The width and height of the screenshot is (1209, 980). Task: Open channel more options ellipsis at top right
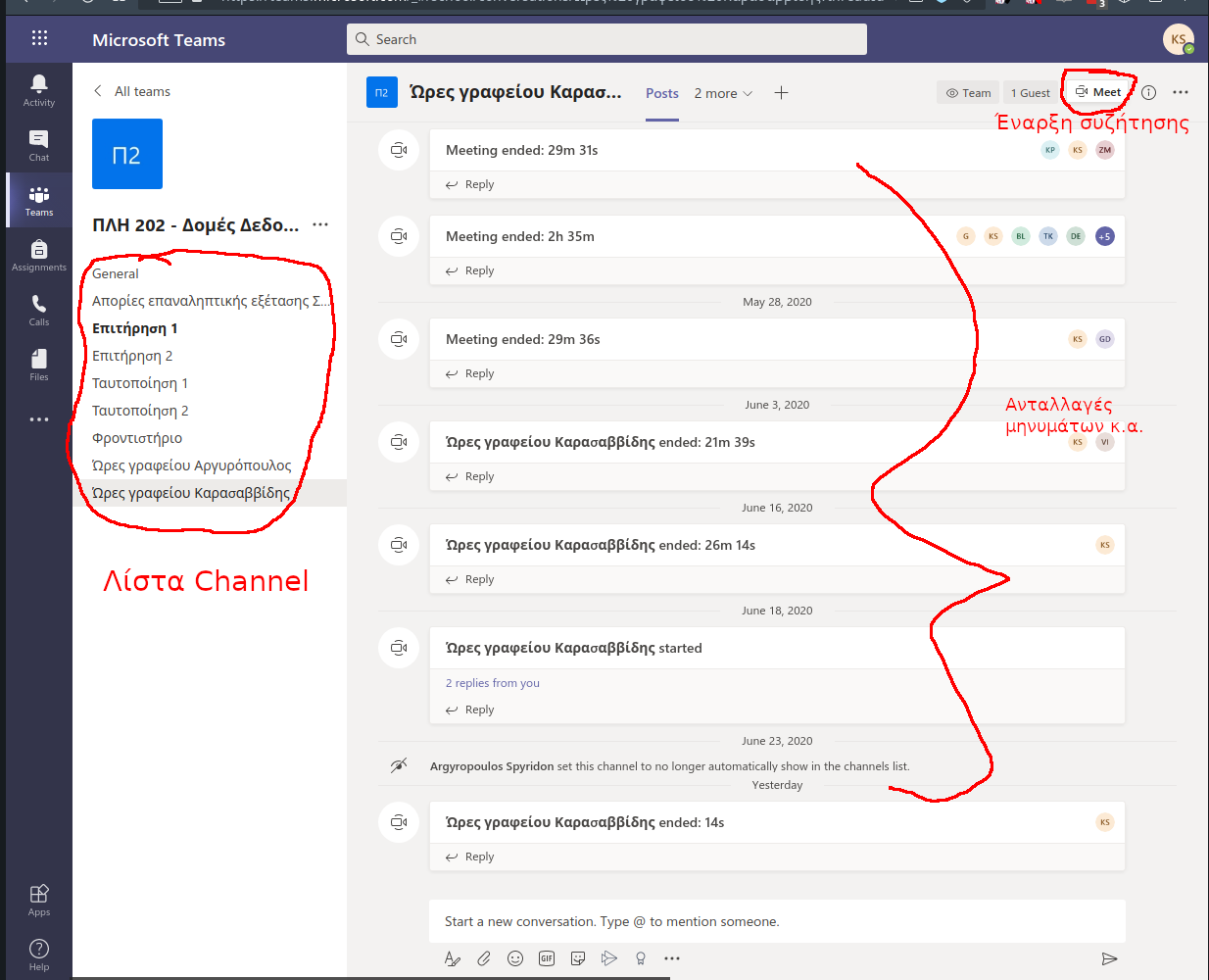click(x=1181, y=92)
